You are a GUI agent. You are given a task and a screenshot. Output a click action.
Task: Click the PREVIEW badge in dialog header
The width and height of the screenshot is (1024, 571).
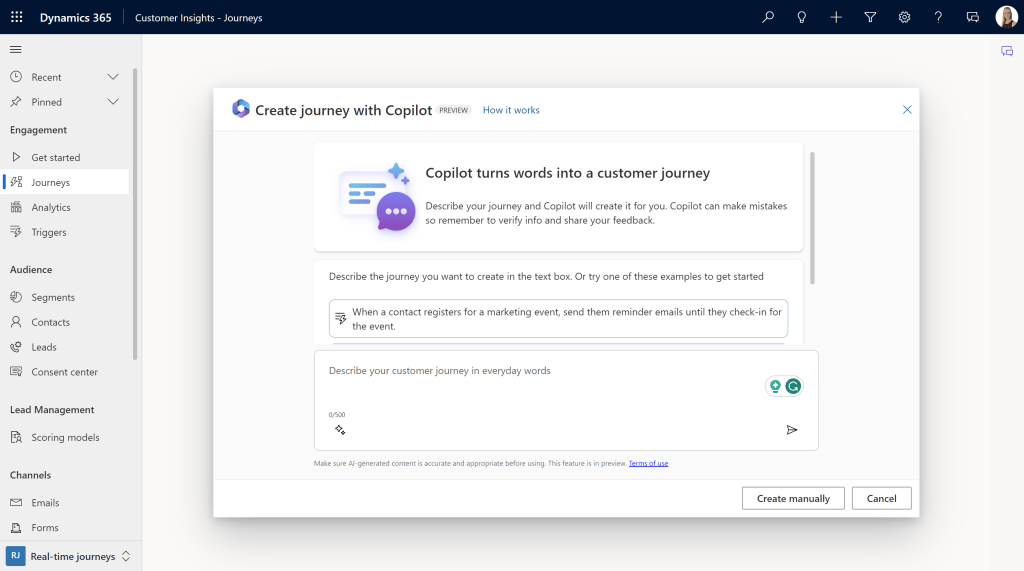pos(453,110)
